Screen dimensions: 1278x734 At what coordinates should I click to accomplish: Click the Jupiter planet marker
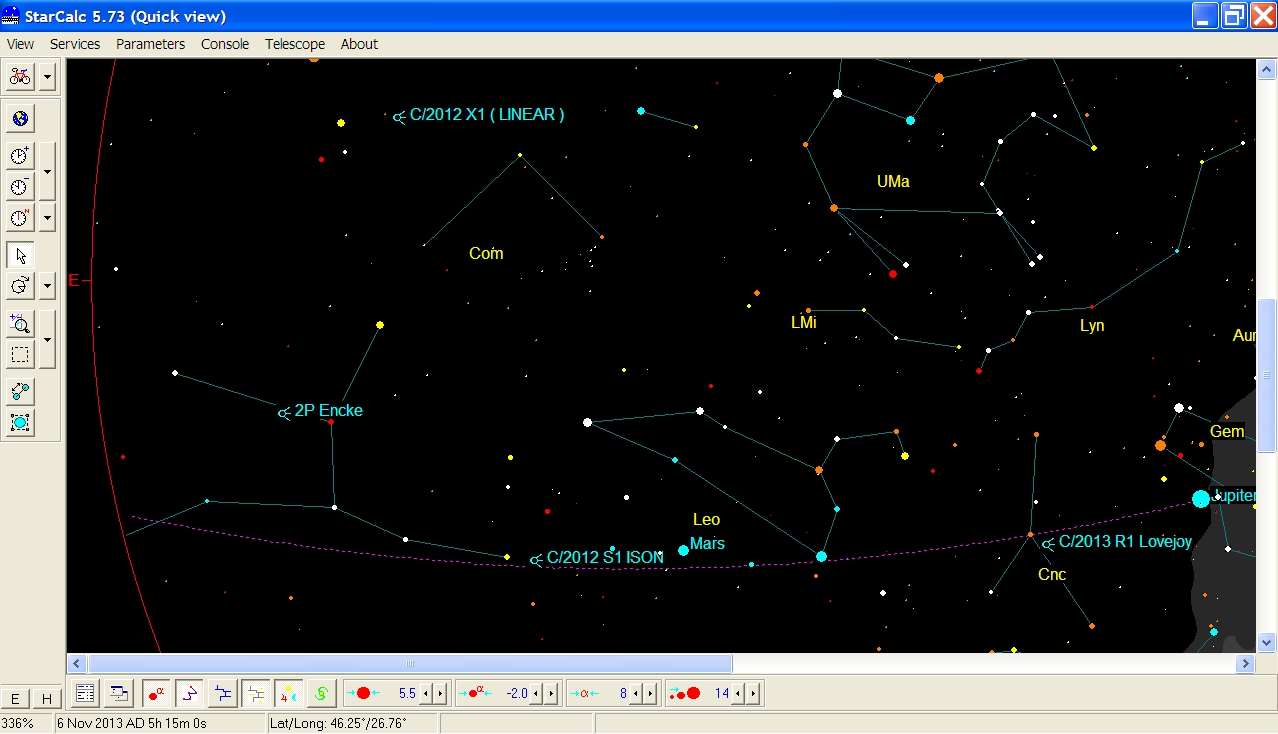pyautogui.click(x=1201, y=498)
